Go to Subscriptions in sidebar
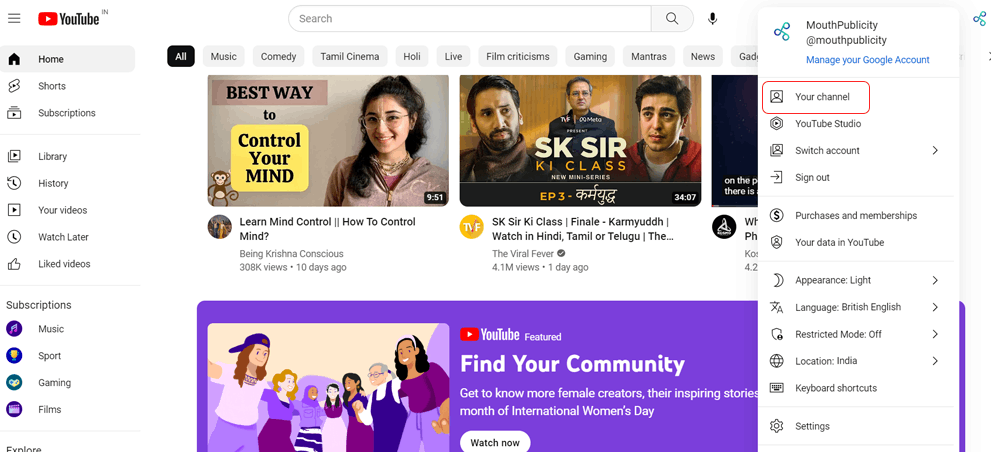The height and width of the screenshot is (452, 991). [68, 113]
